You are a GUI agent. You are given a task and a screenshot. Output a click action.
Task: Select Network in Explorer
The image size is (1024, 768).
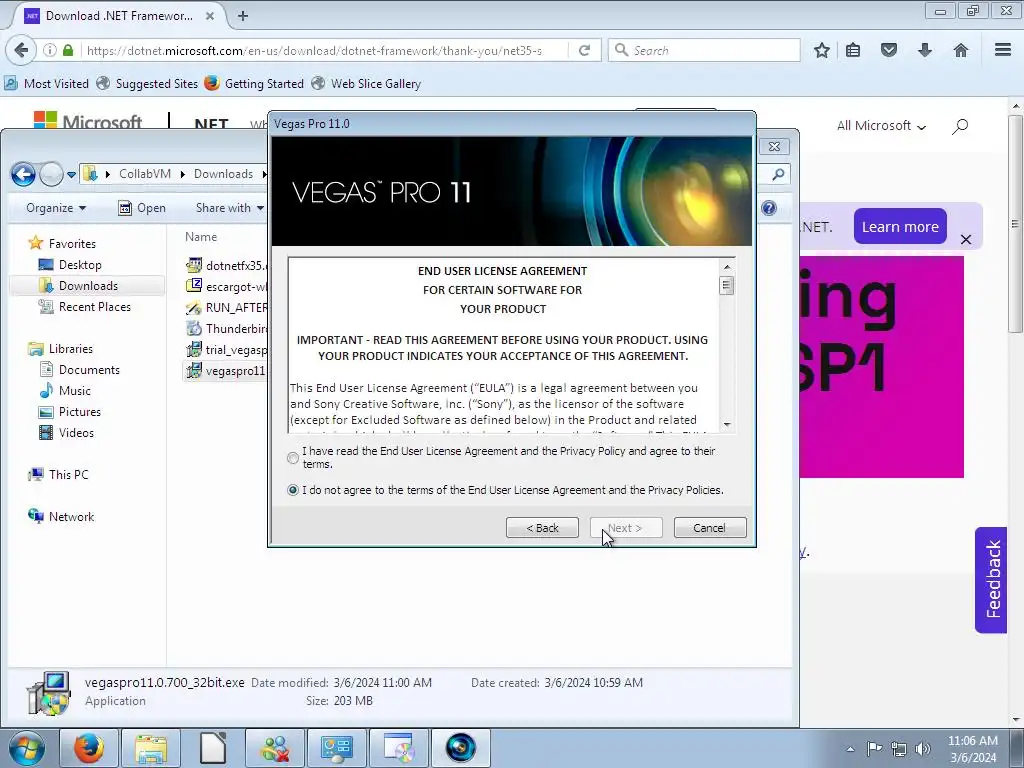71,517
